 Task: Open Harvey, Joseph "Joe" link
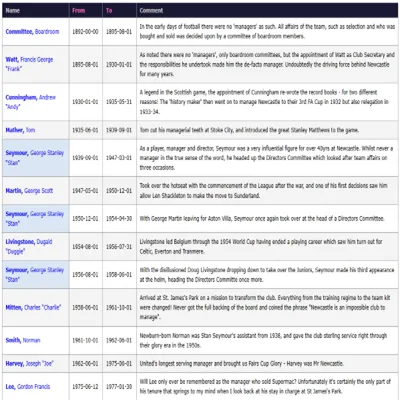[x=30, y=363]
